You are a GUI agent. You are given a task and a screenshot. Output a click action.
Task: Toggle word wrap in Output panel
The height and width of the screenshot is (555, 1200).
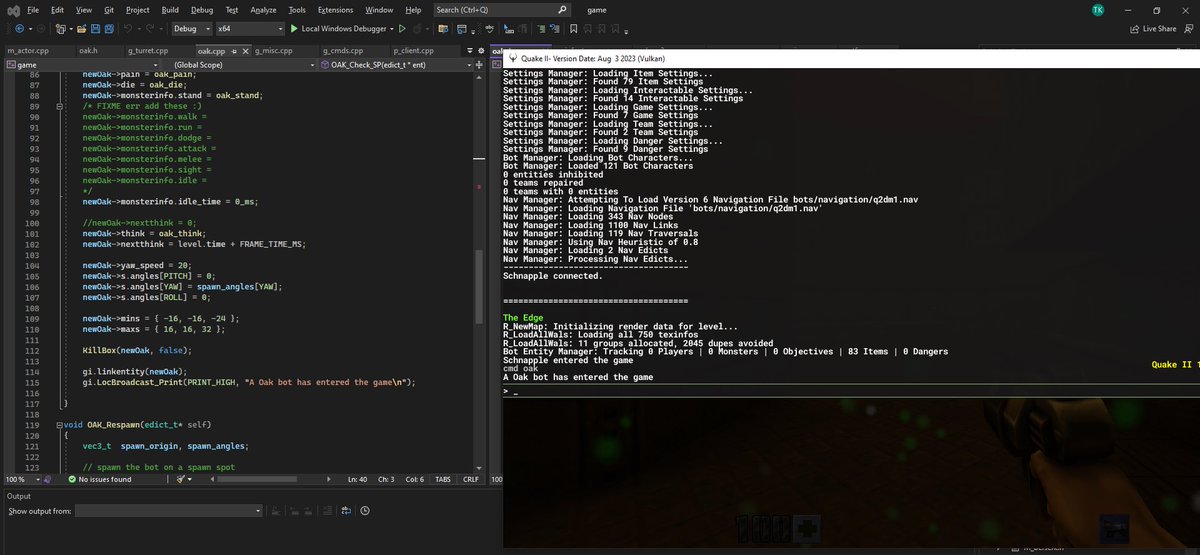click(345, 510)
